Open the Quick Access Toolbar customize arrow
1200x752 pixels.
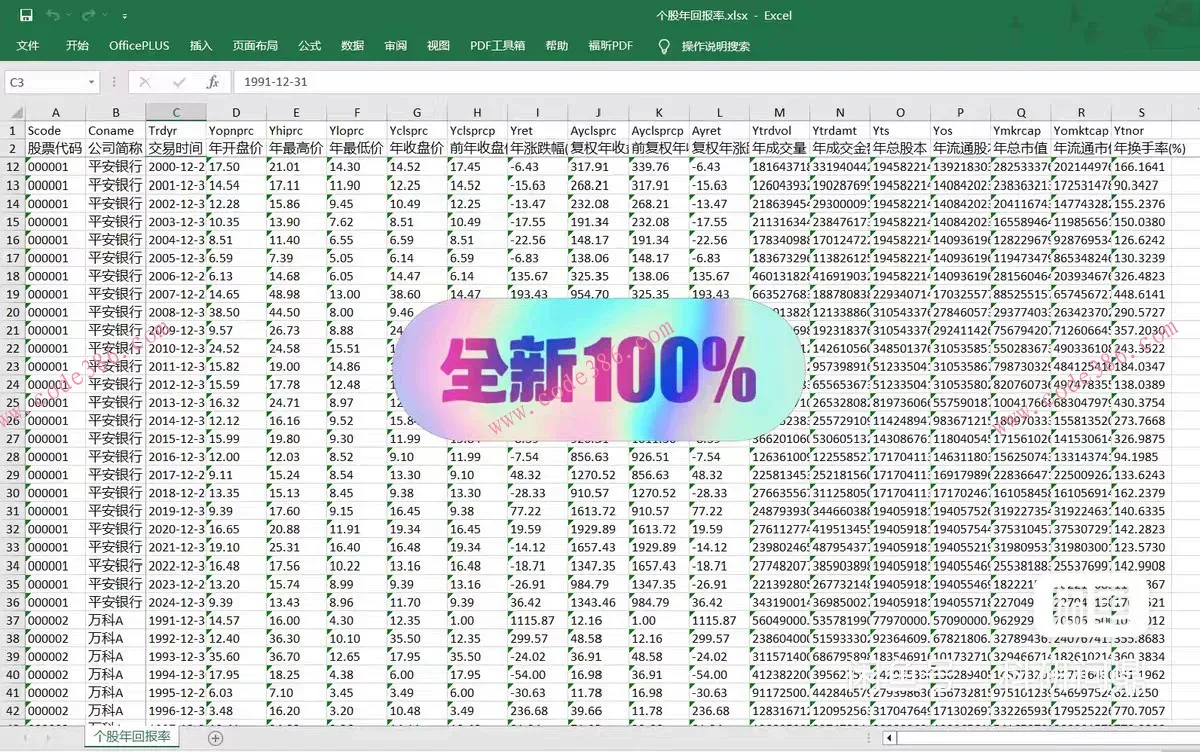(x=124, y=16)
